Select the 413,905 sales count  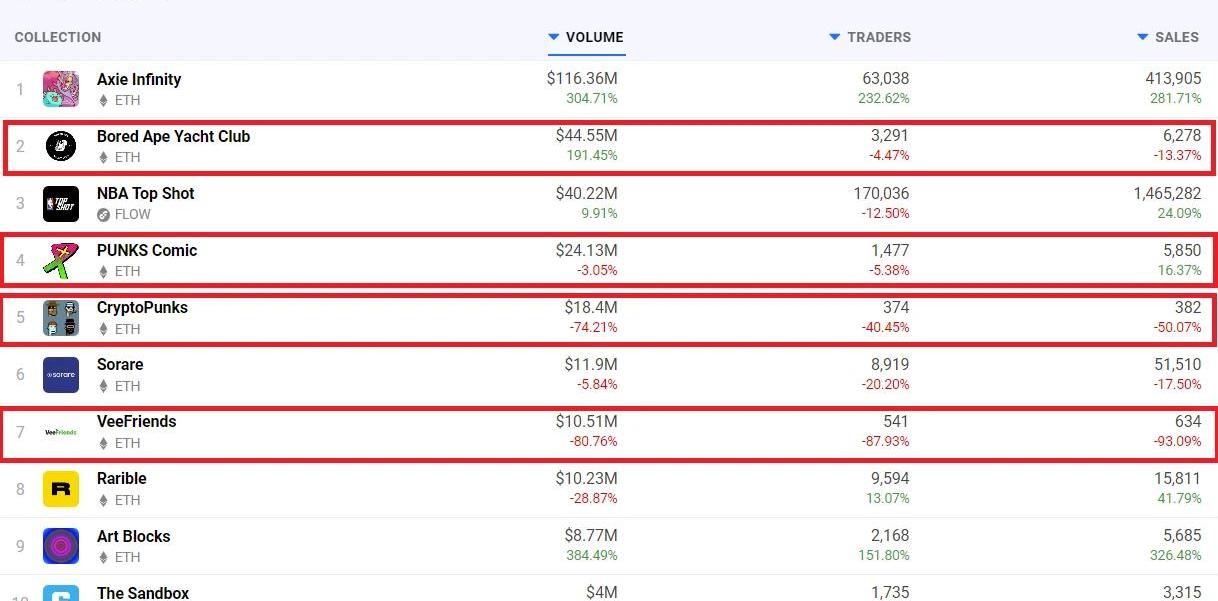tap(1173, 78)
